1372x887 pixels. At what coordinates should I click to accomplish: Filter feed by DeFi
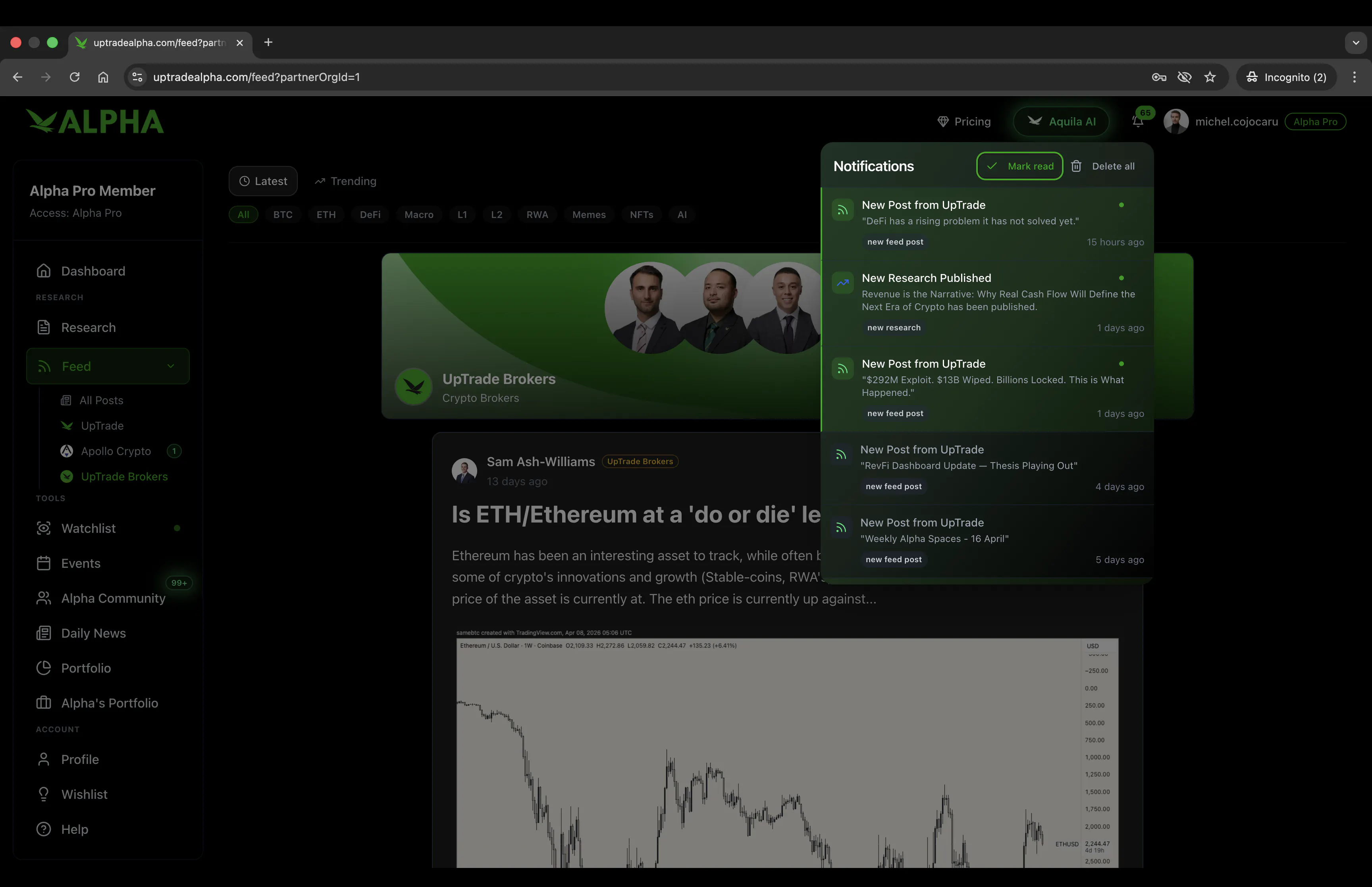[x=370, y=214]
